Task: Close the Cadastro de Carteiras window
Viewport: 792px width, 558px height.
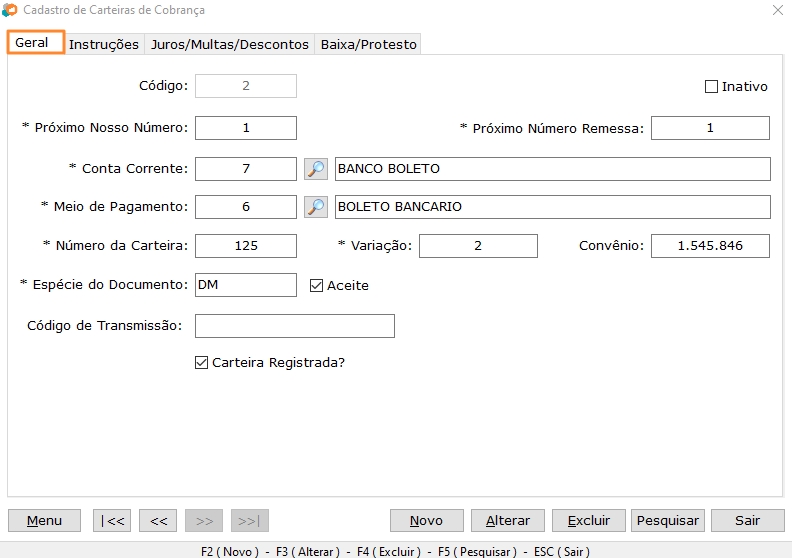Action: point(777,10)
